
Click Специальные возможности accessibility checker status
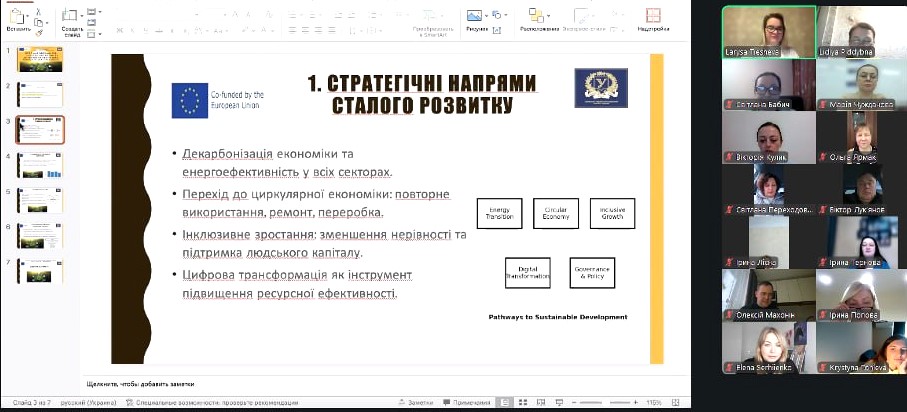(212, 403)
